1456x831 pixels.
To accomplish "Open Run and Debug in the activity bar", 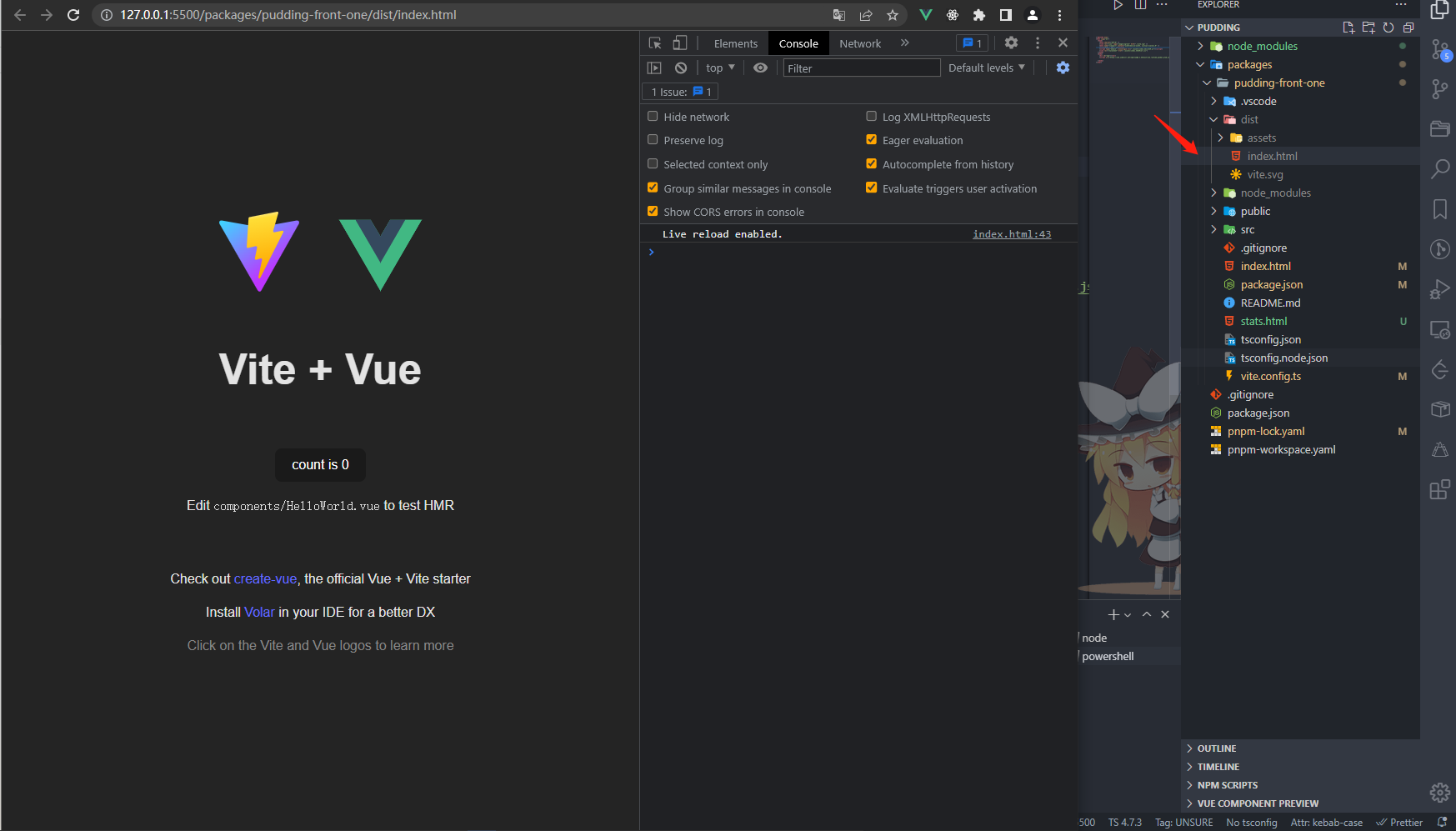I will click(1440, 289).
